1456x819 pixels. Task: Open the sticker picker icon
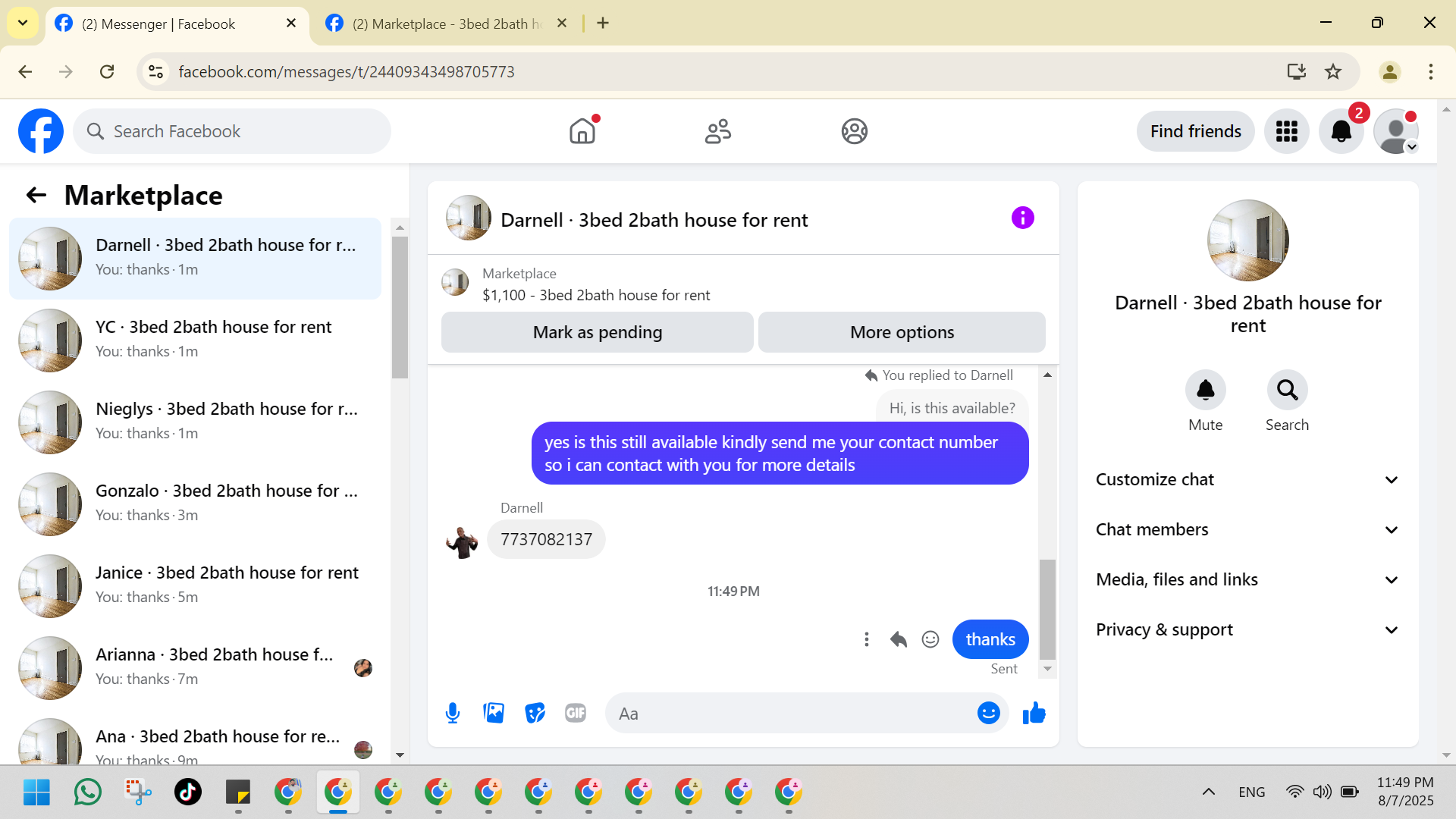(x=535, y=714)
